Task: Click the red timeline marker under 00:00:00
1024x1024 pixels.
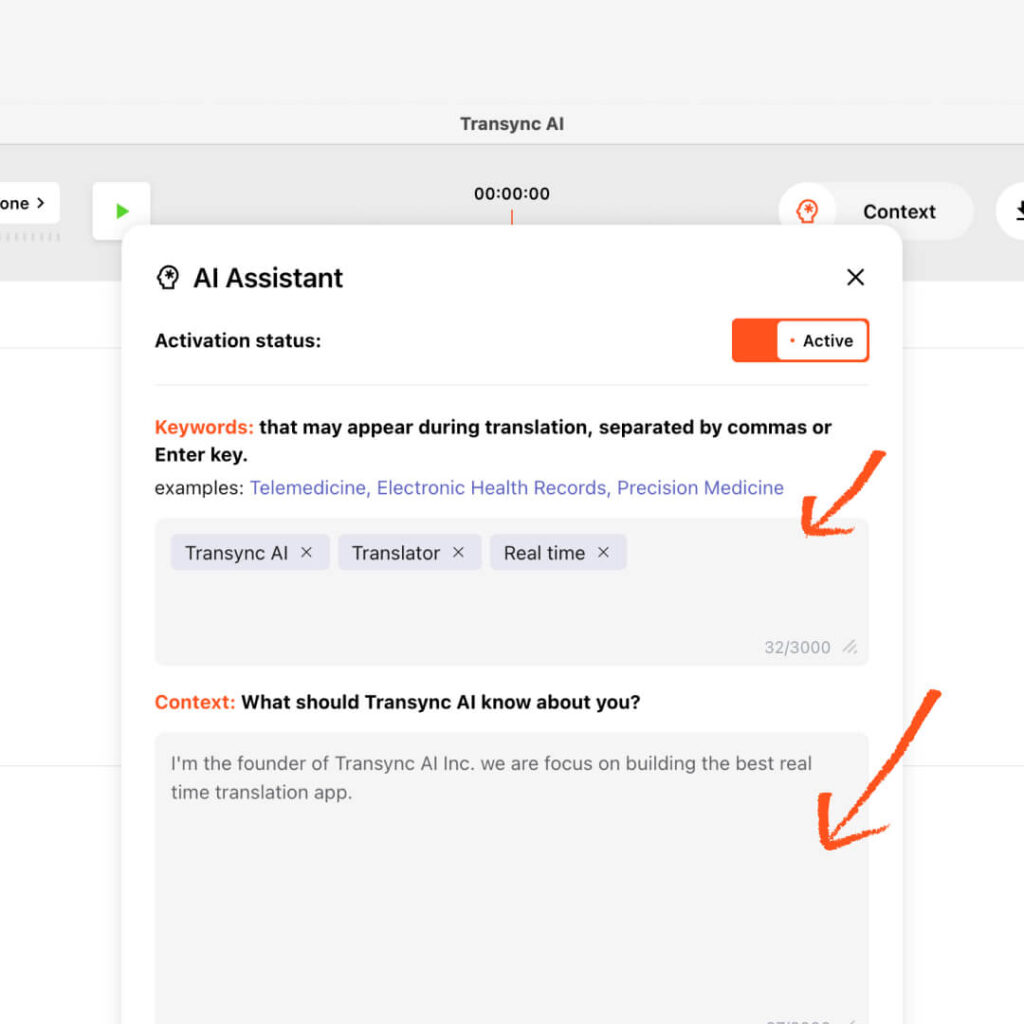Action: coord(512,216)
